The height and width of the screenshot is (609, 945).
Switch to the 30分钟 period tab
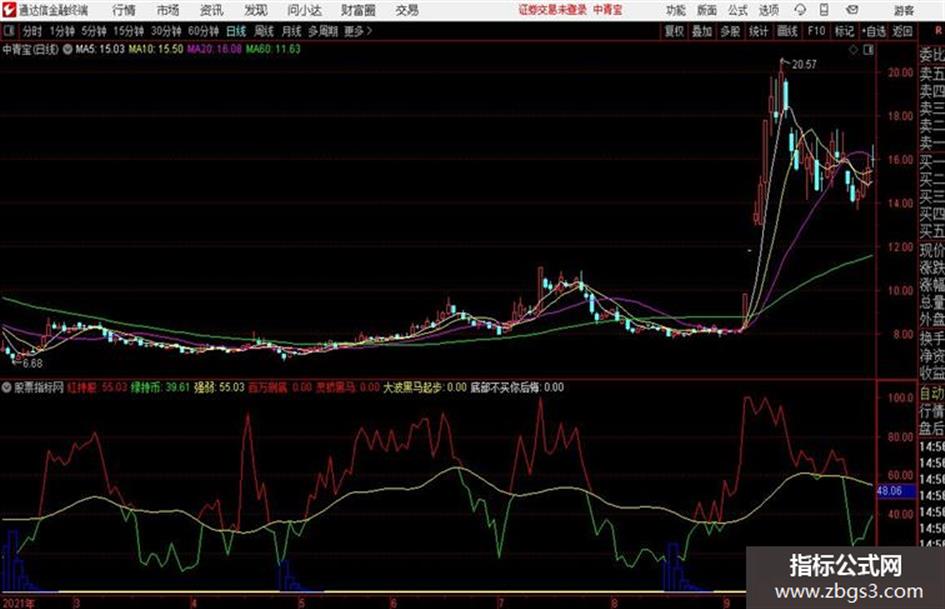166,31
